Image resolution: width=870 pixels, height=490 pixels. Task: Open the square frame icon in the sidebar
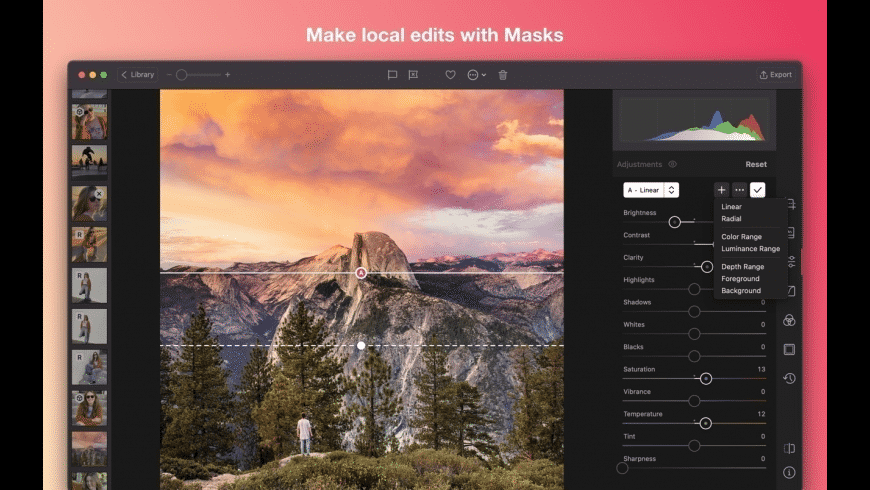pyautogui.click(x=789, y=349)
